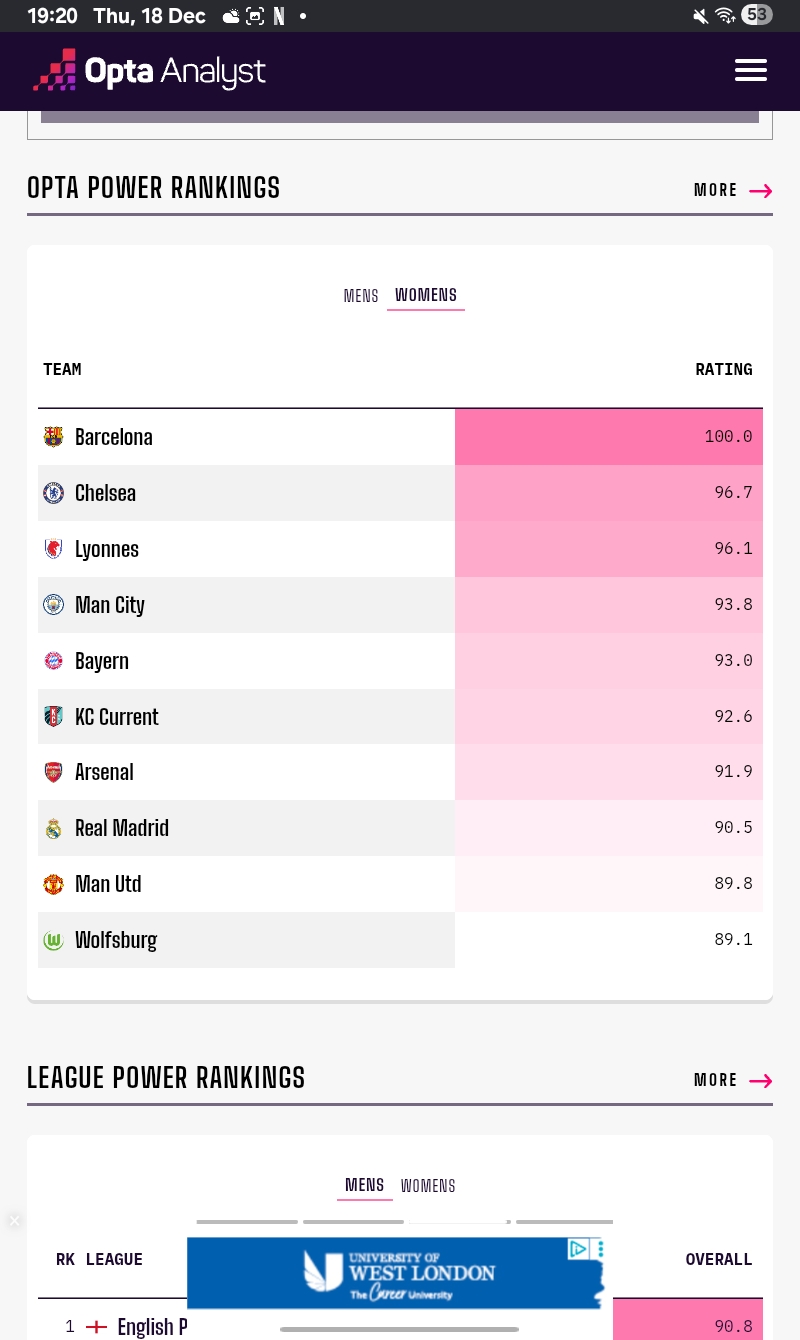Switch Opta Power Rankings to Mens tab

(361, 296)
